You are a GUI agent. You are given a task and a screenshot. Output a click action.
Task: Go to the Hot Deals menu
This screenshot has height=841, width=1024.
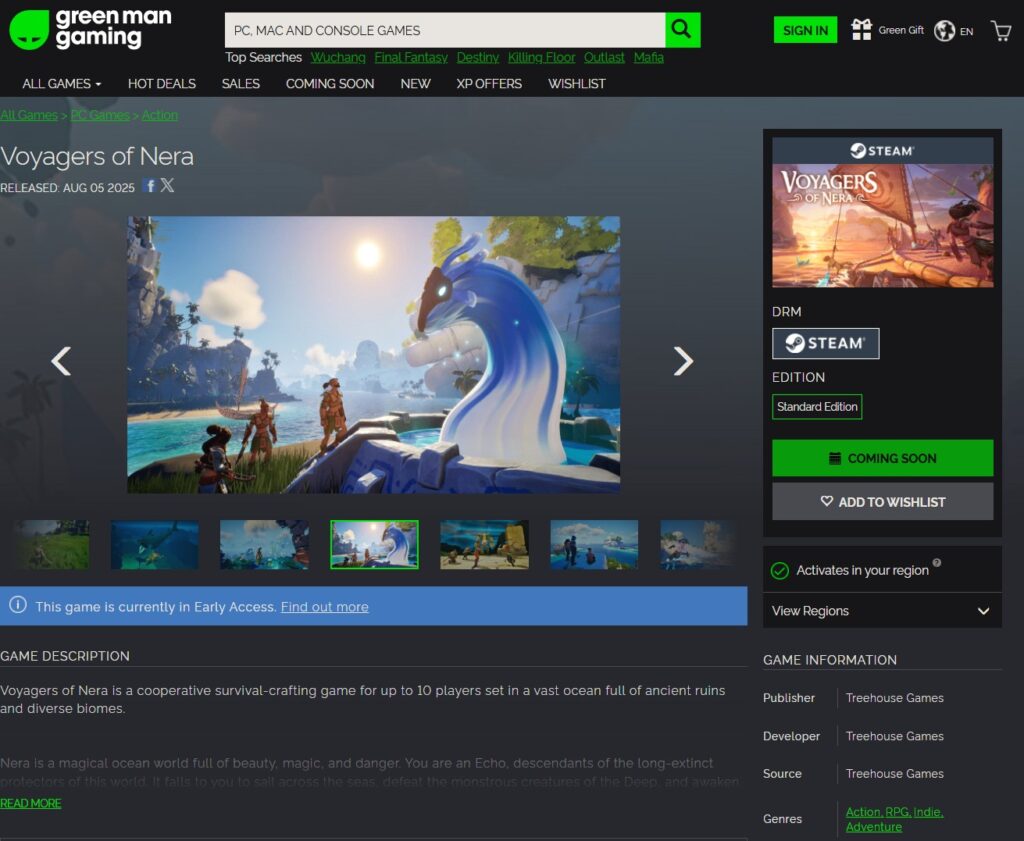(x=162, y=84)
